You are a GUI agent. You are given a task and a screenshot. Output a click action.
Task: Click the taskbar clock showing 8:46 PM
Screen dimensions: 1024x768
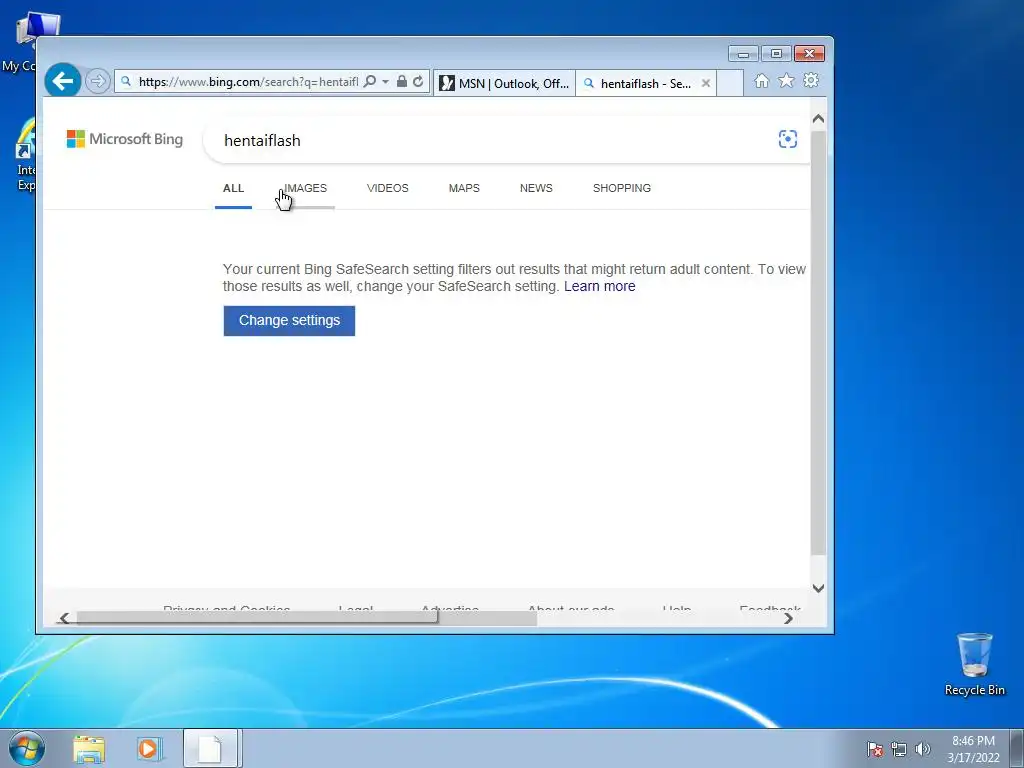(973, 749)
